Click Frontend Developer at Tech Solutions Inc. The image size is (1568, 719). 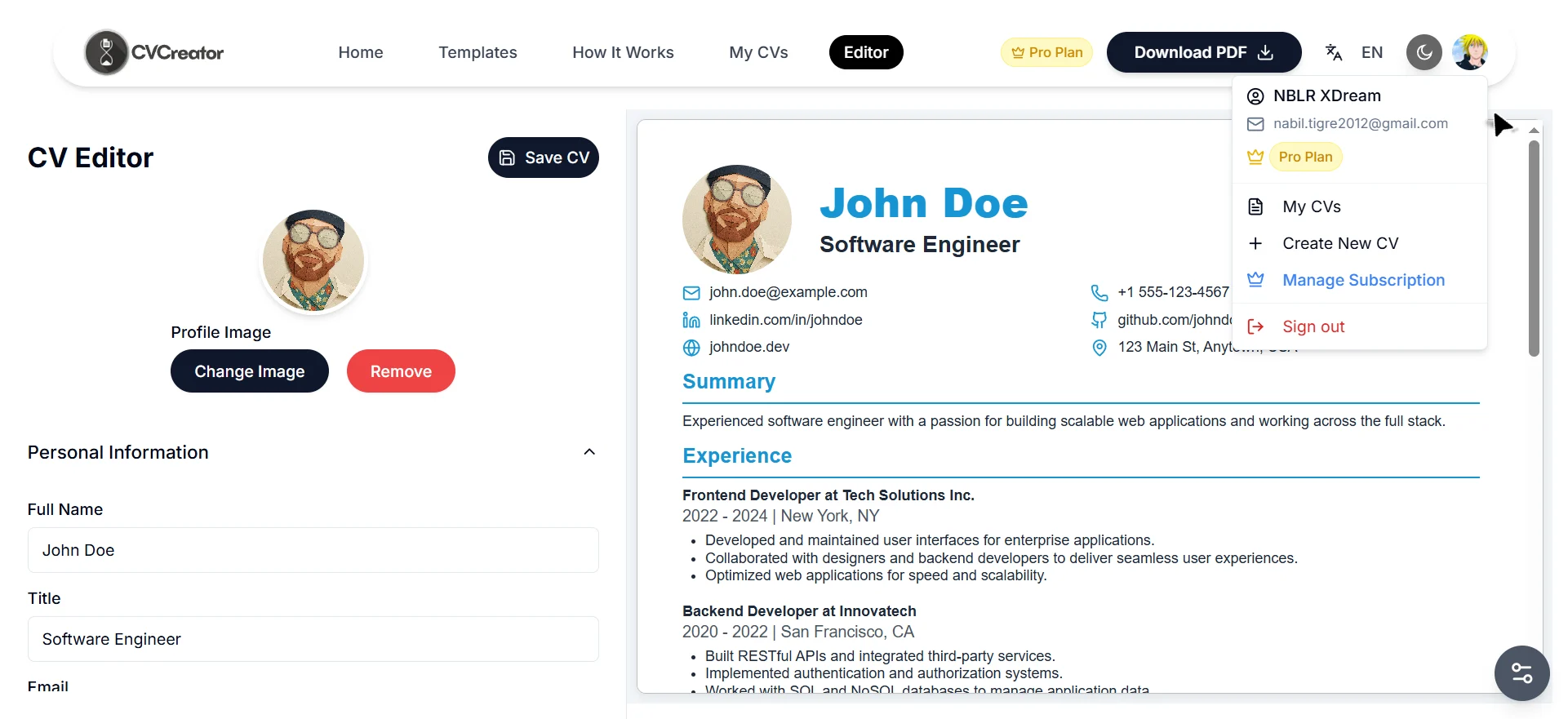coord(828,495)
